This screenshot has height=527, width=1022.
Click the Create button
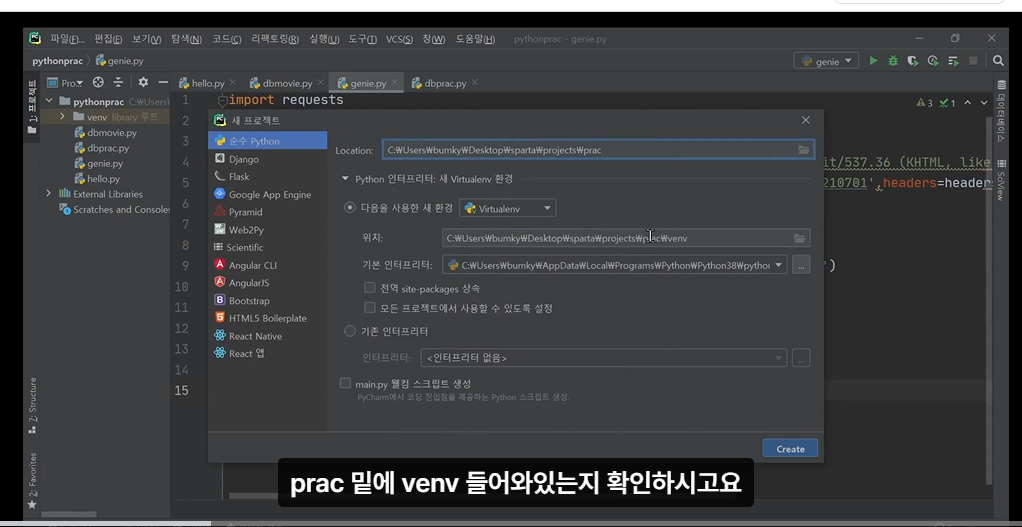pos(790,449)
